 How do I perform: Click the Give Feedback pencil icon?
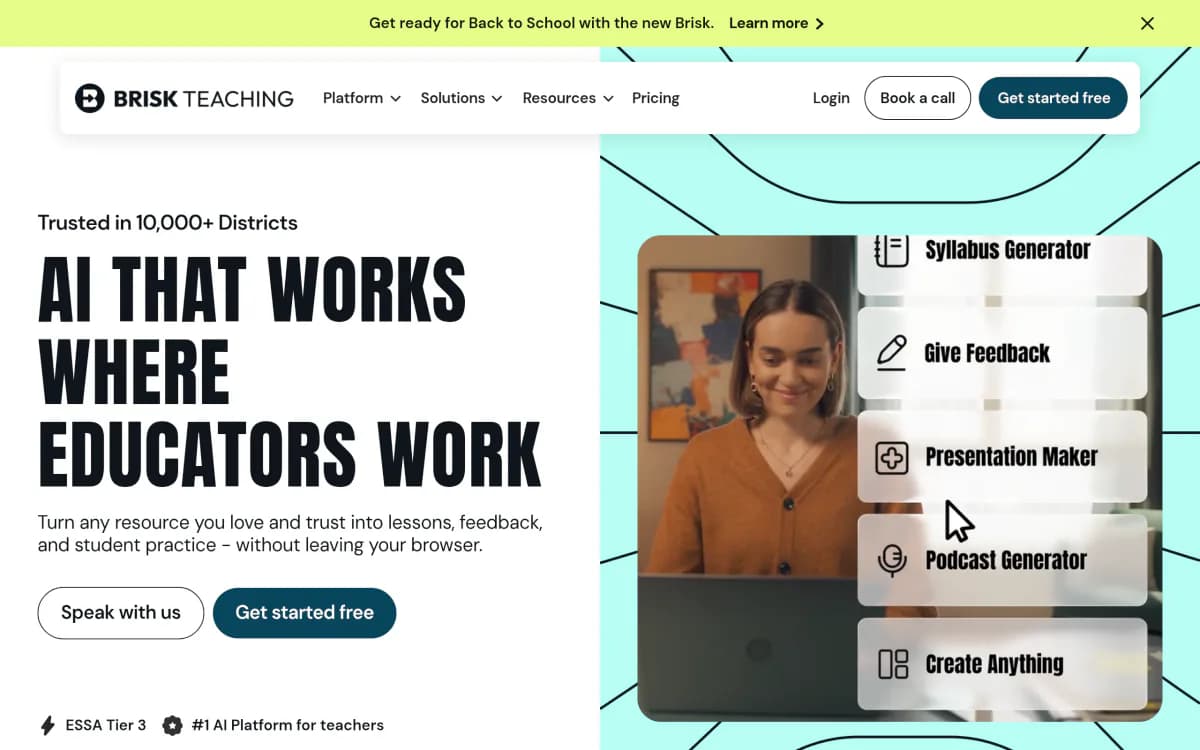891,353
